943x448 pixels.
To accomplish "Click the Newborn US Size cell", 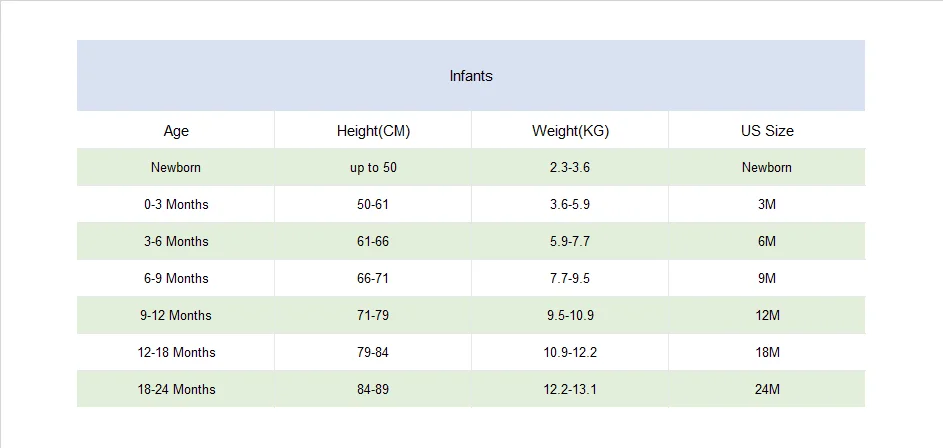I will tap(767, 167).
